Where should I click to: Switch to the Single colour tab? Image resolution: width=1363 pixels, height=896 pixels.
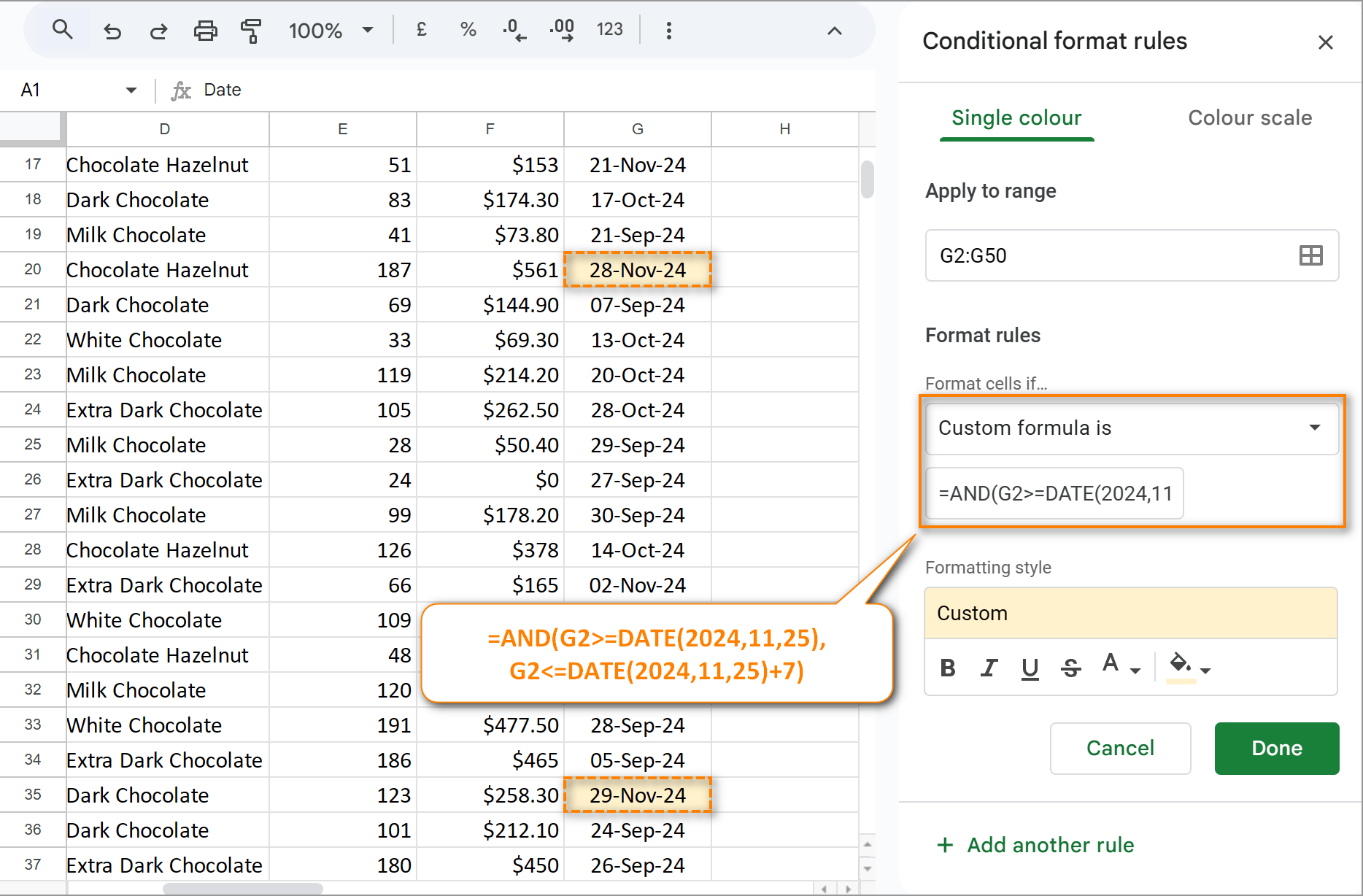1016,117
